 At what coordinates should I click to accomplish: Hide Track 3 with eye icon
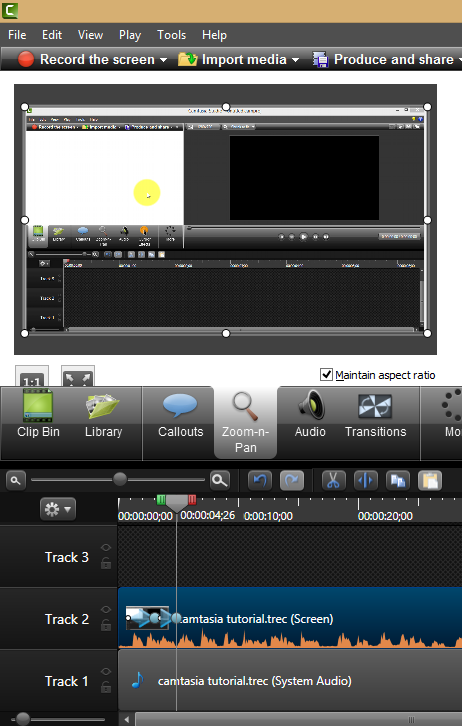coord(106,548)
